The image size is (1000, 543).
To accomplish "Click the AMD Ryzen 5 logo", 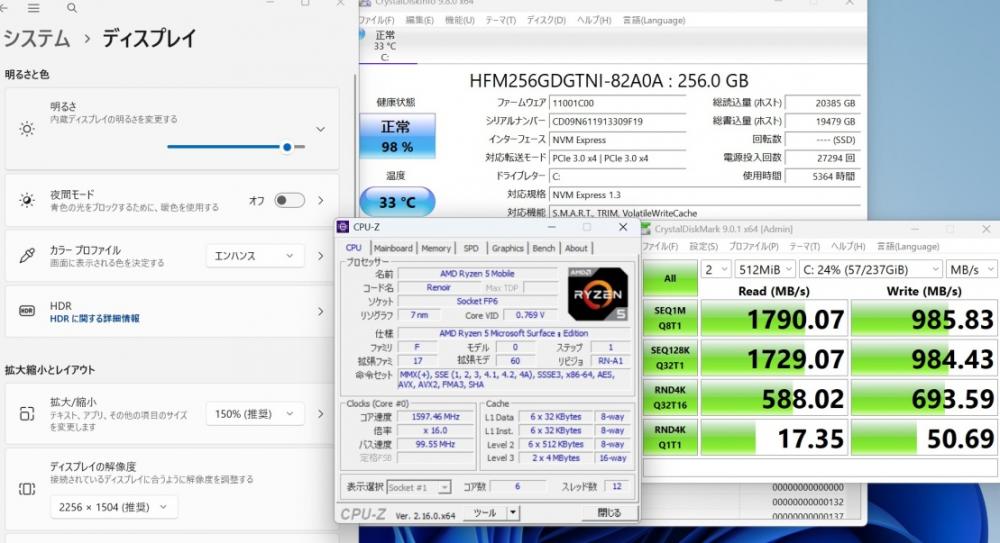I will coord(598,294).
